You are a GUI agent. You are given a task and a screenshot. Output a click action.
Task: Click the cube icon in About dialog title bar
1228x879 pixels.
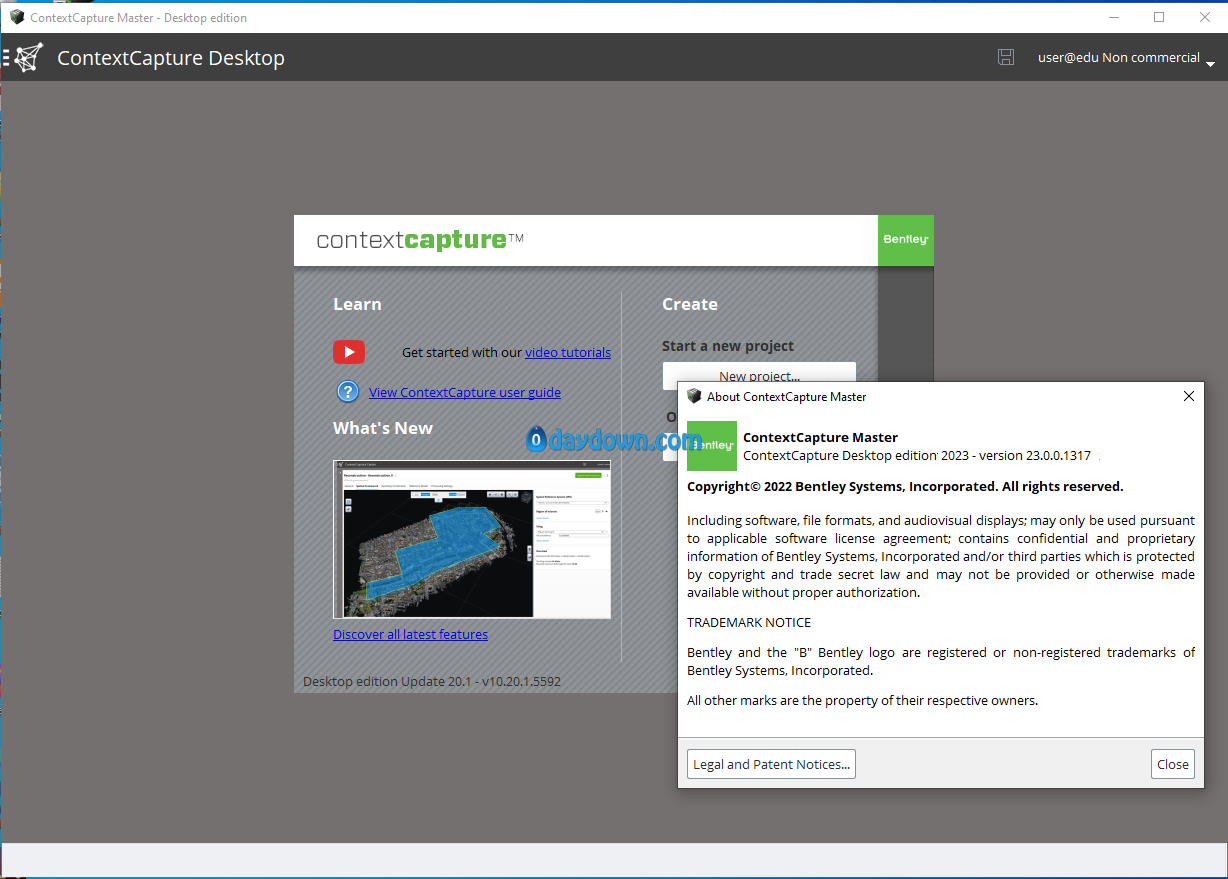point(694,396)
